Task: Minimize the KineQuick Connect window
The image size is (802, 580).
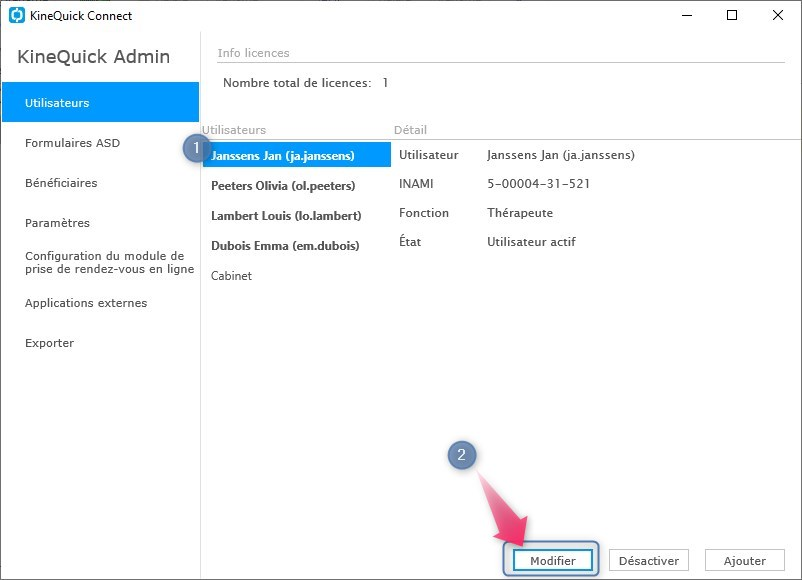Action: pyautogui.click(x=687, y=15)
